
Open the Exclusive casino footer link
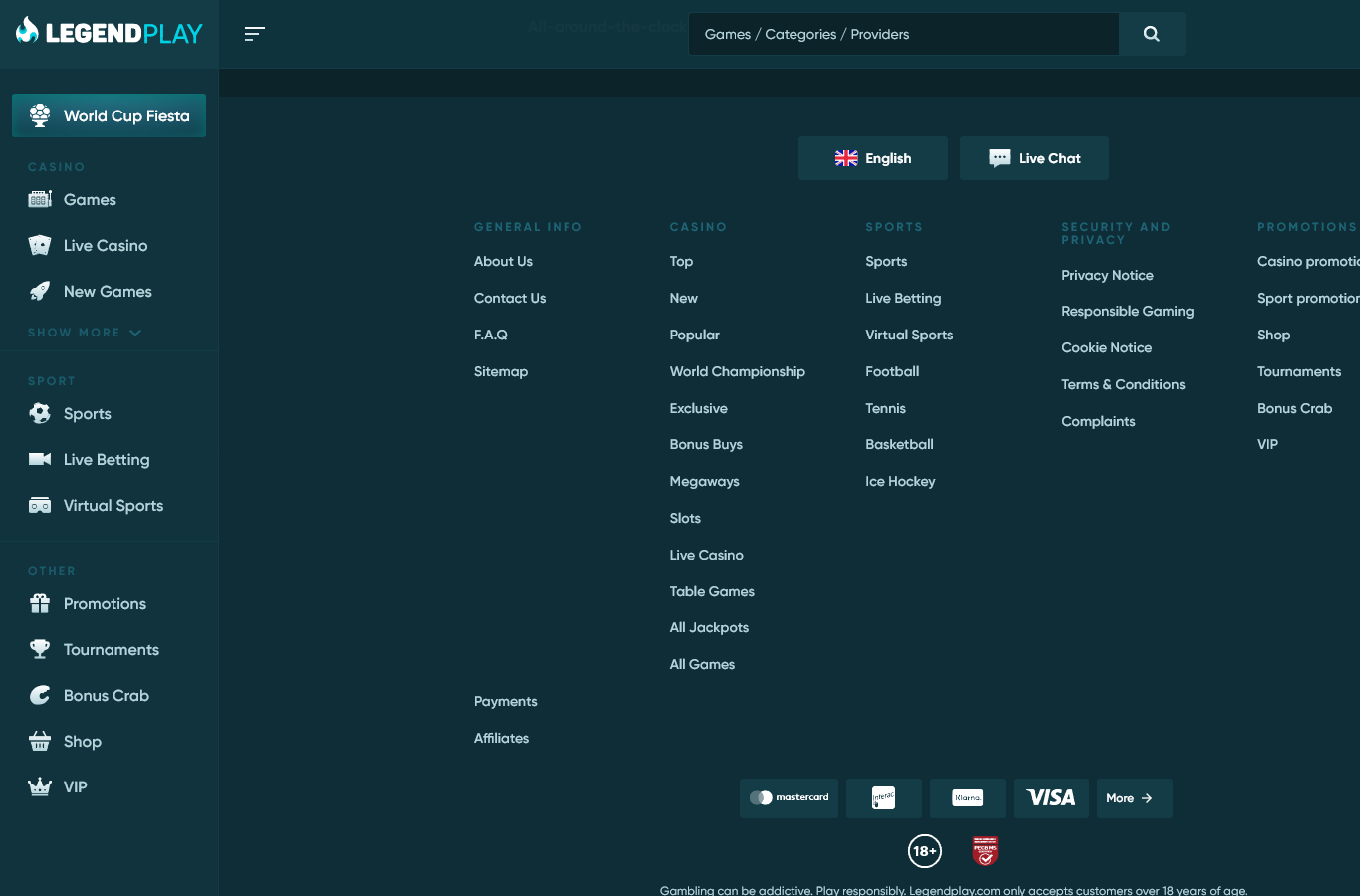[x=699, y=408]
